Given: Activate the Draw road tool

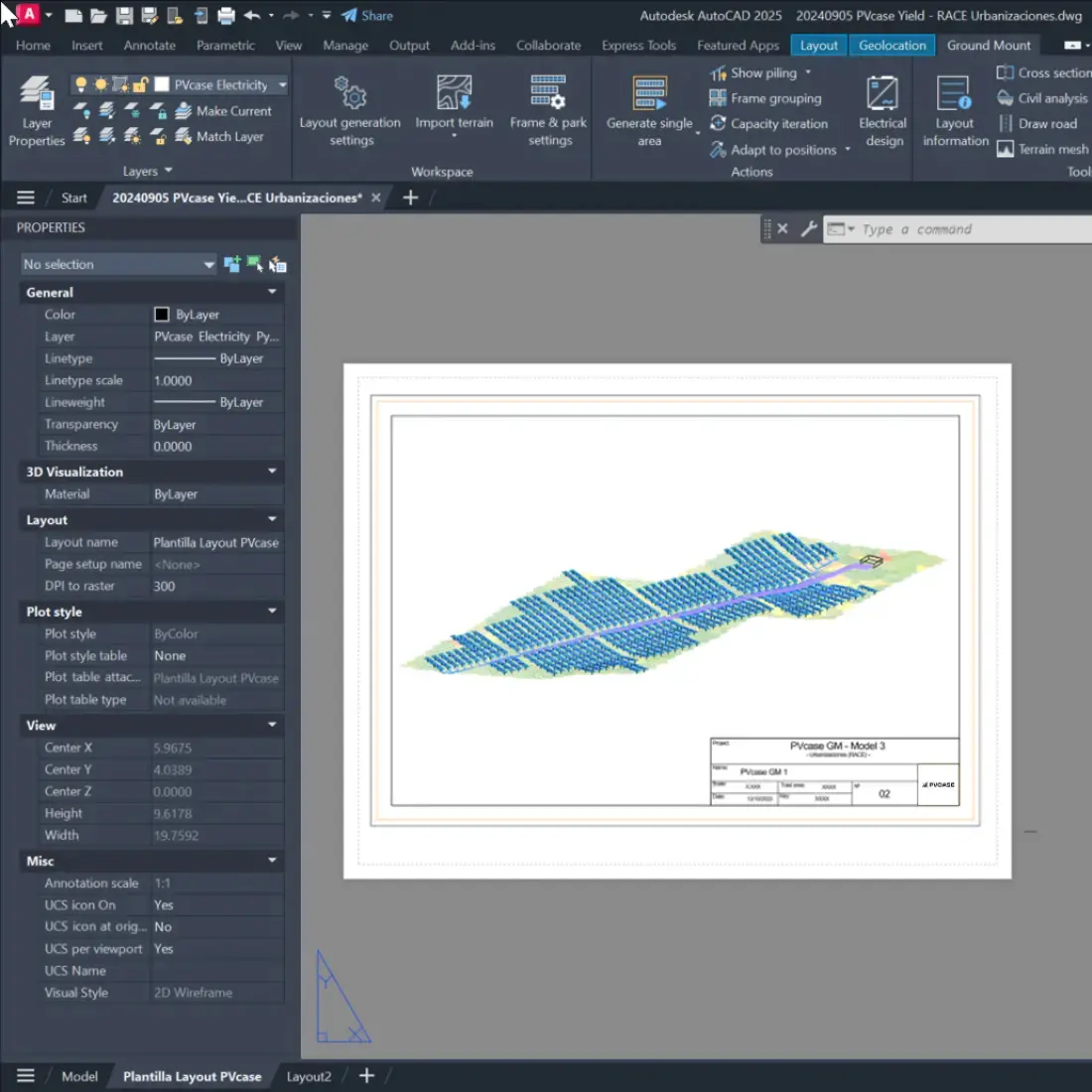Looking at the screenshot, I should click(1038, 123).
